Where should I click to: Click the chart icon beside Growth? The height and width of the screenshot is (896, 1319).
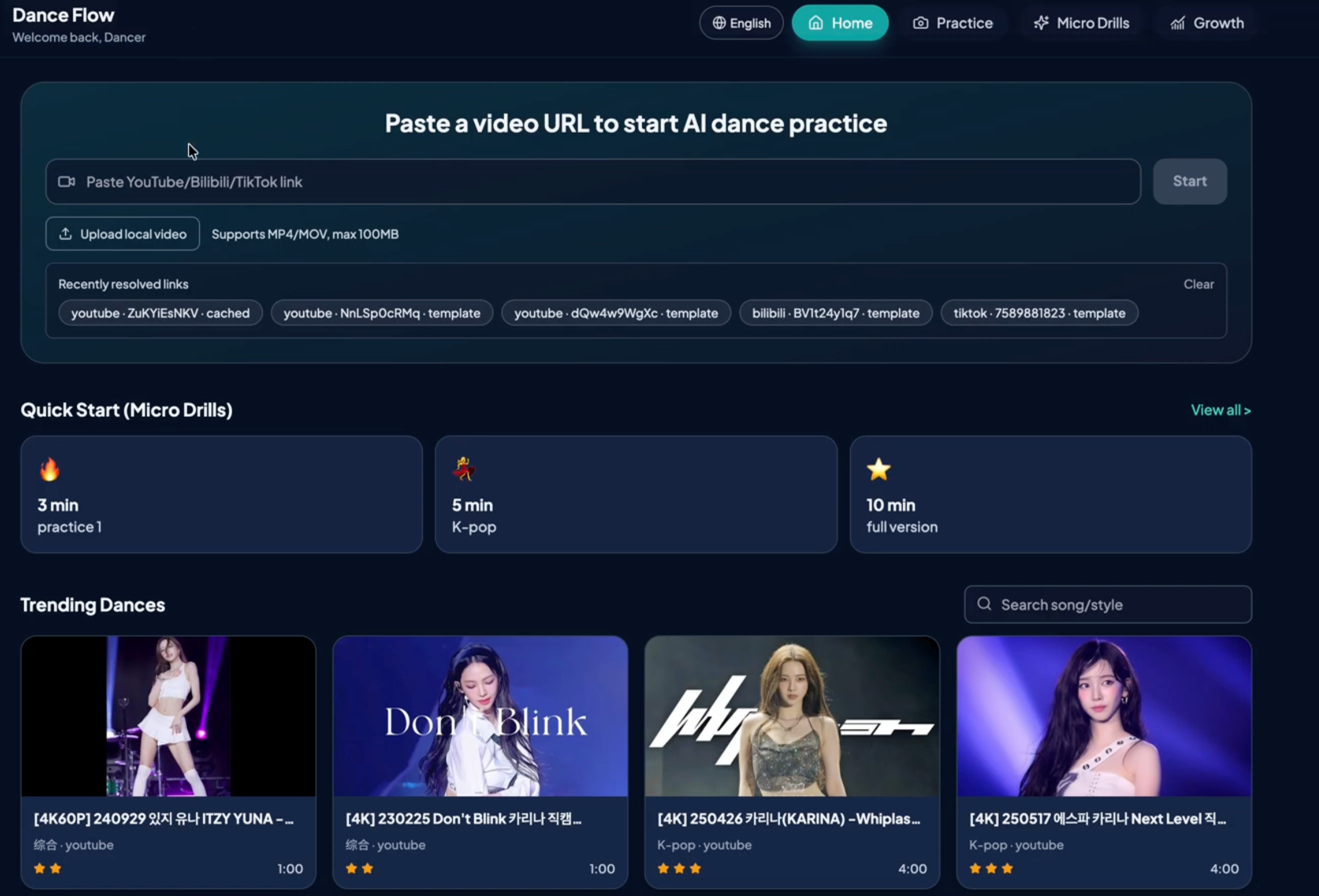pos(1178,23)
